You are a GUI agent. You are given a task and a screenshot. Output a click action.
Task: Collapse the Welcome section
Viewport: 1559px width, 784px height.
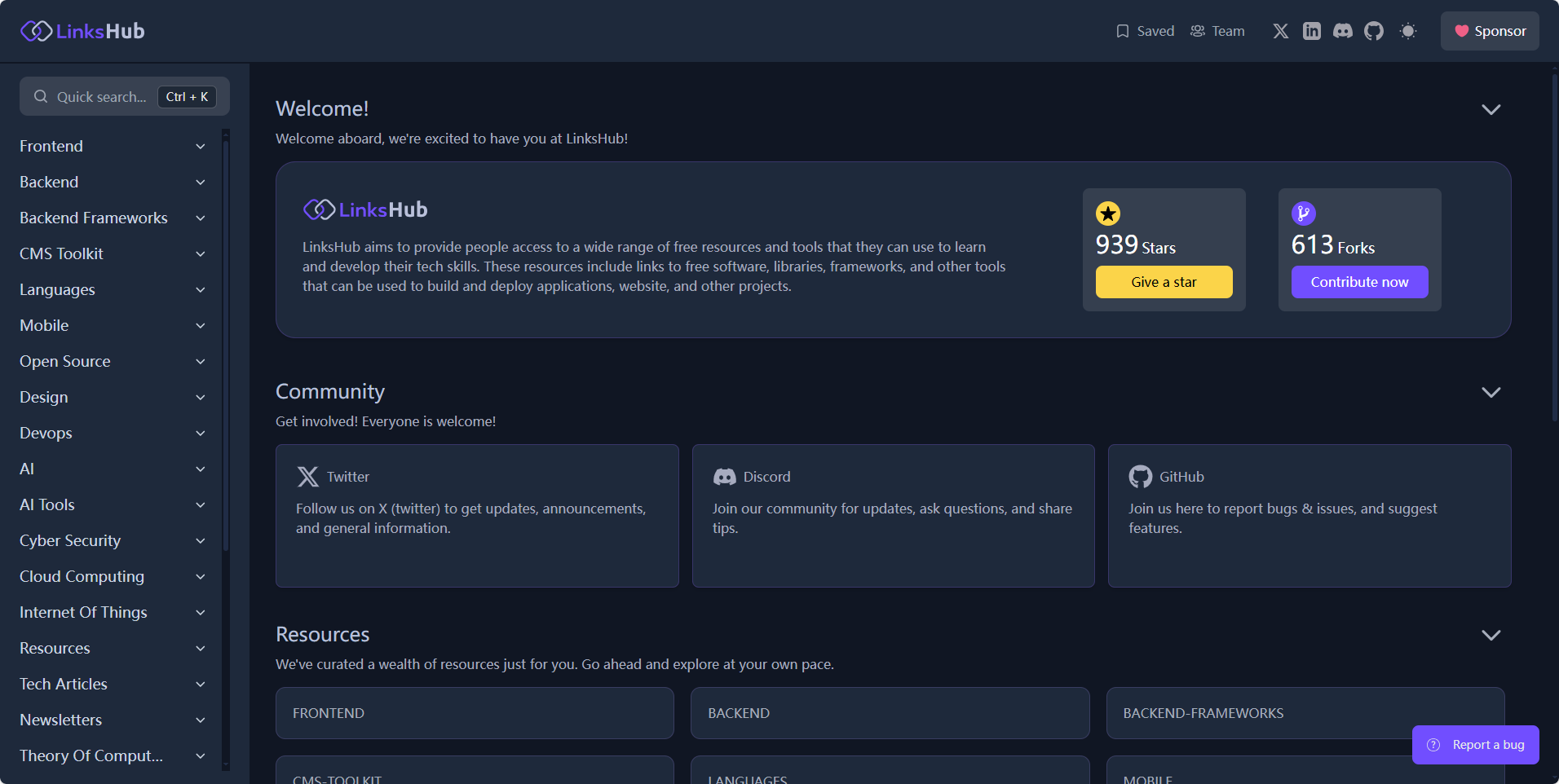click(x=1491, y=109)
